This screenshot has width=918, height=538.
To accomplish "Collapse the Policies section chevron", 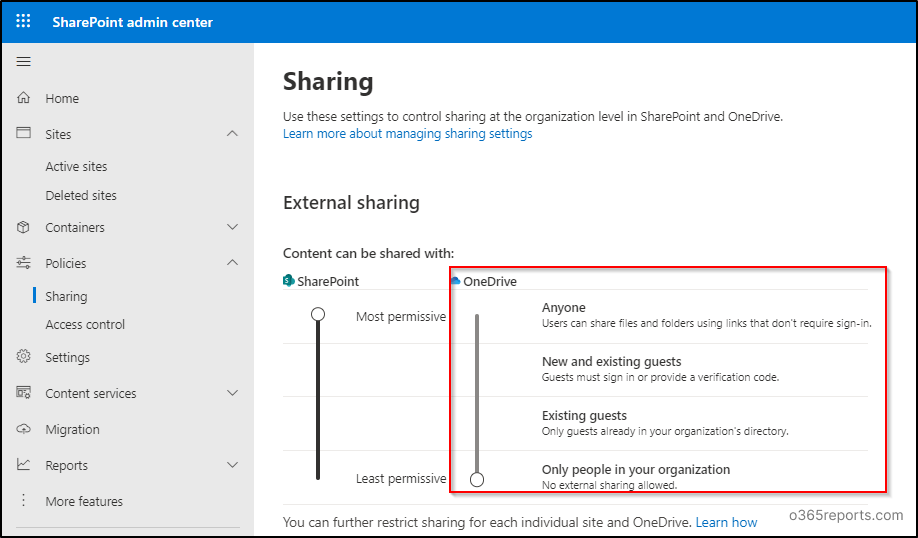I will (232, 263).
